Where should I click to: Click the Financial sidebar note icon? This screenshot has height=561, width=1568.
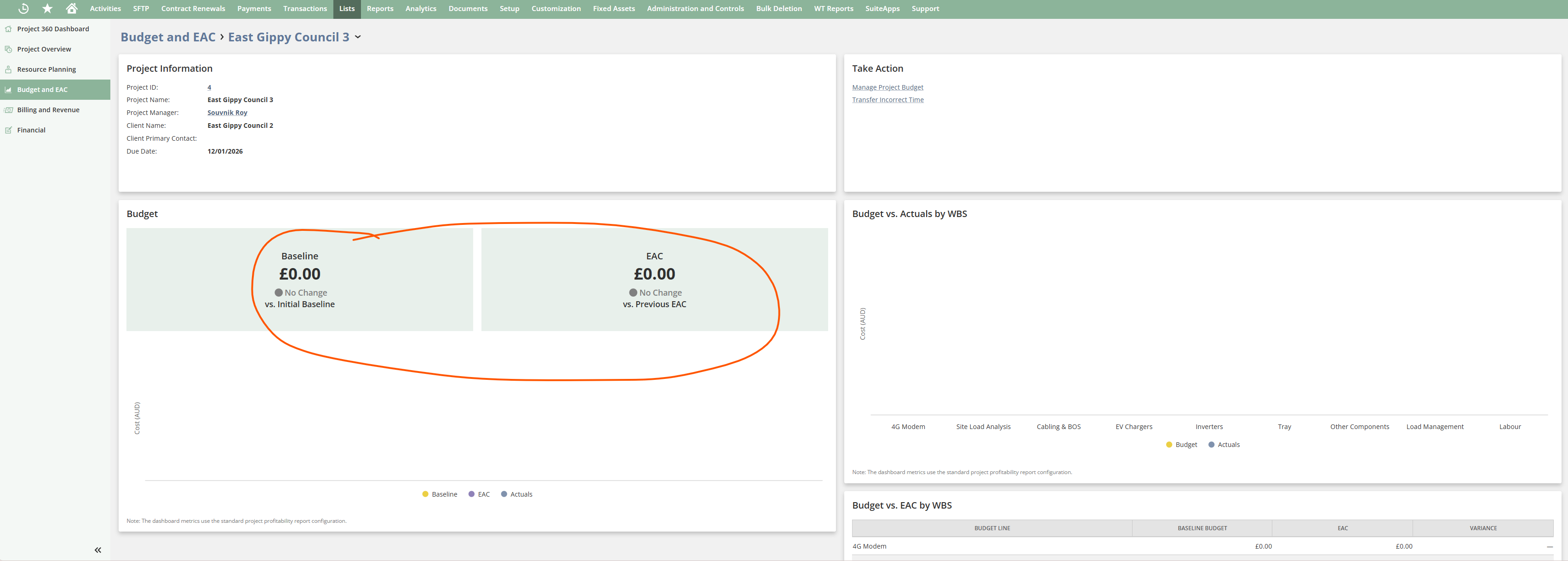[9, 130]
